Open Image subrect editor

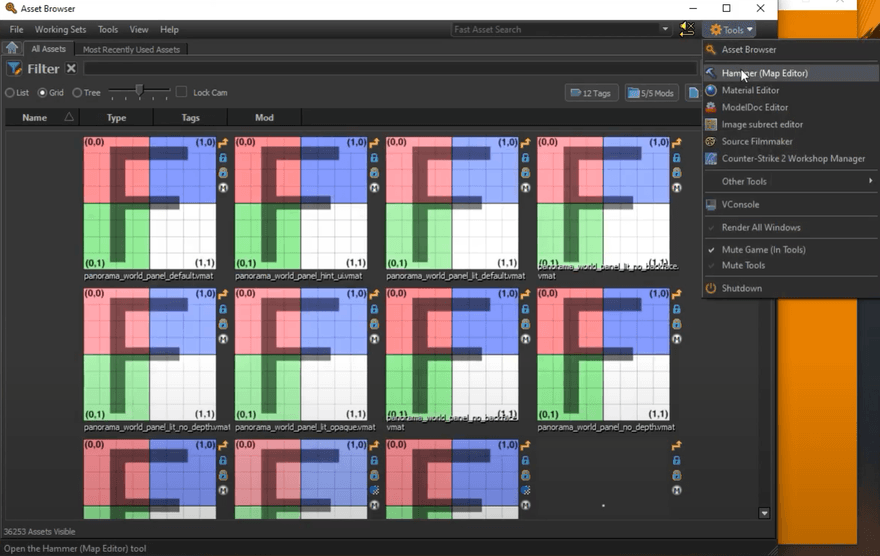[762, 124]
